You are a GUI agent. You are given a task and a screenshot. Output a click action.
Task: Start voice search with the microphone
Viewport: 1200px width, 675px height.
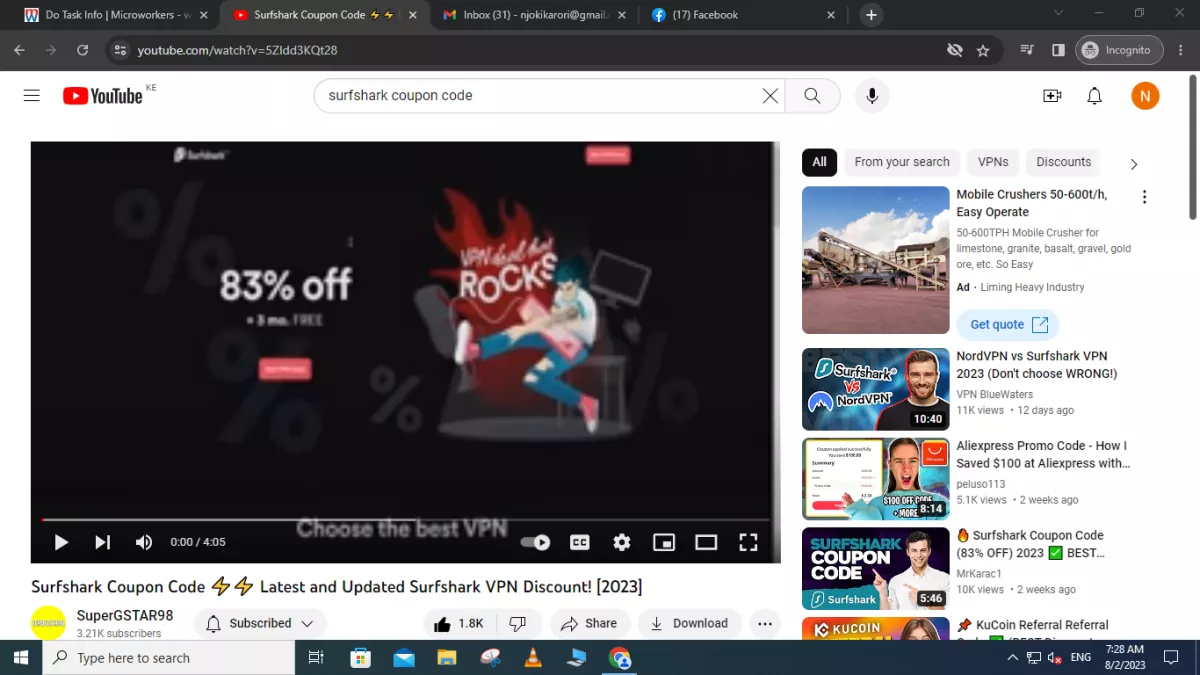coord(871,96)
